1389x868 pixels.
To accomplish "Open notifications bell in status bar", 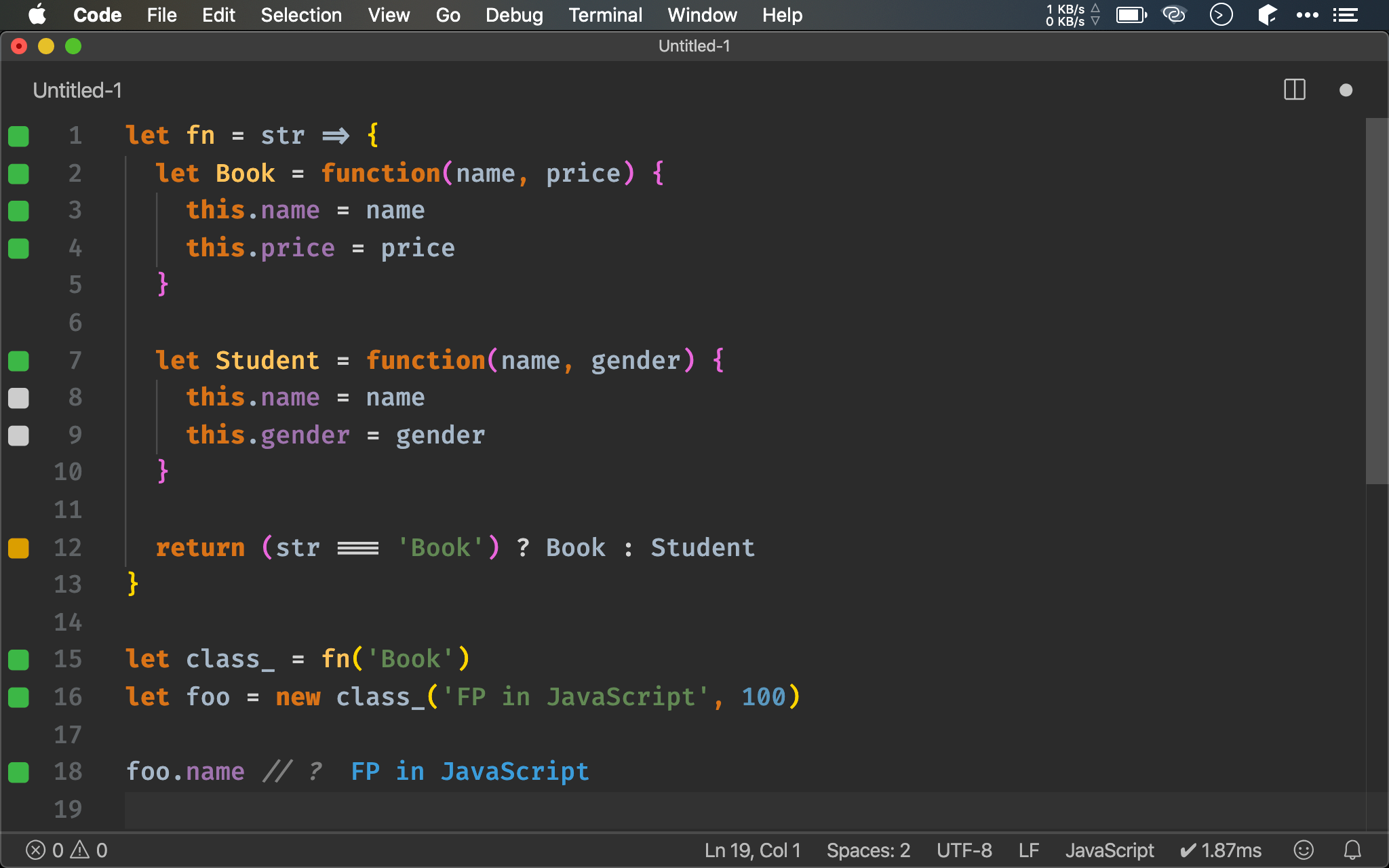I will coord(1352,850).
